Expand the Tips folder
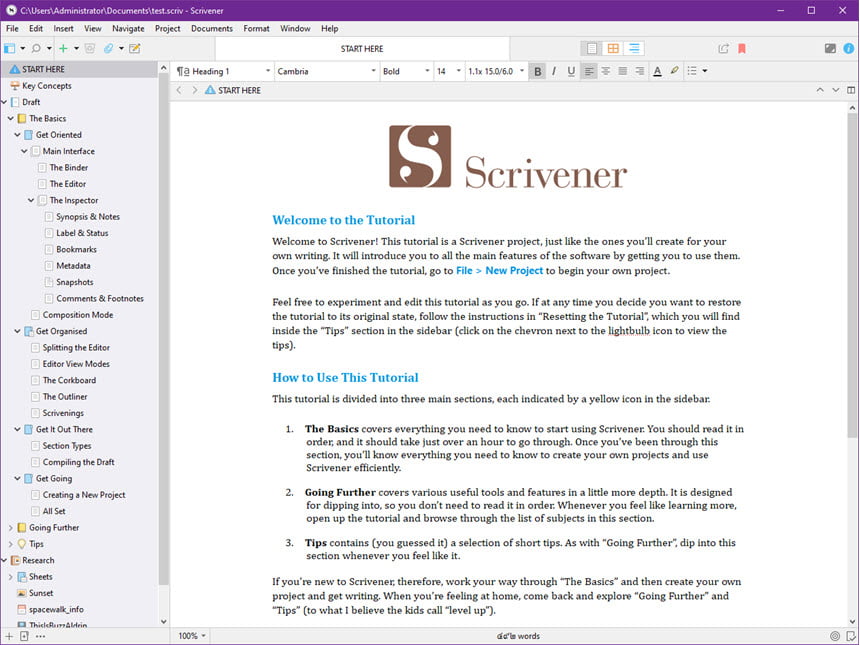Screen dimensions: 860x645 pos(10,544)
